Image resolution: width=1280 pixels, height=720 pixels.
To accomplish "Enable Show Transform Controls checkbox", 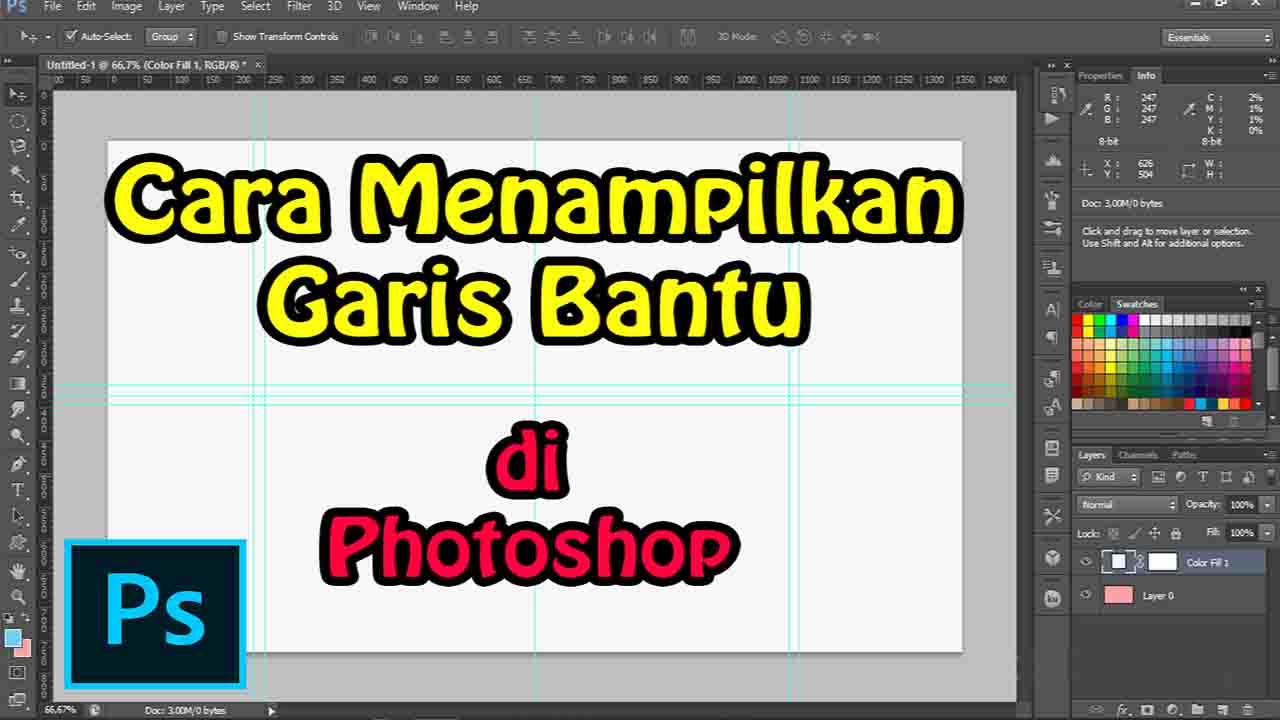I will (222, 37).
